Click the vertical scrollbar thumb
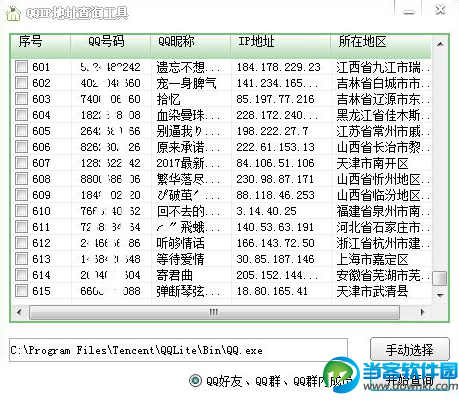This screenshot has width=459, height=400. (440, 279)
